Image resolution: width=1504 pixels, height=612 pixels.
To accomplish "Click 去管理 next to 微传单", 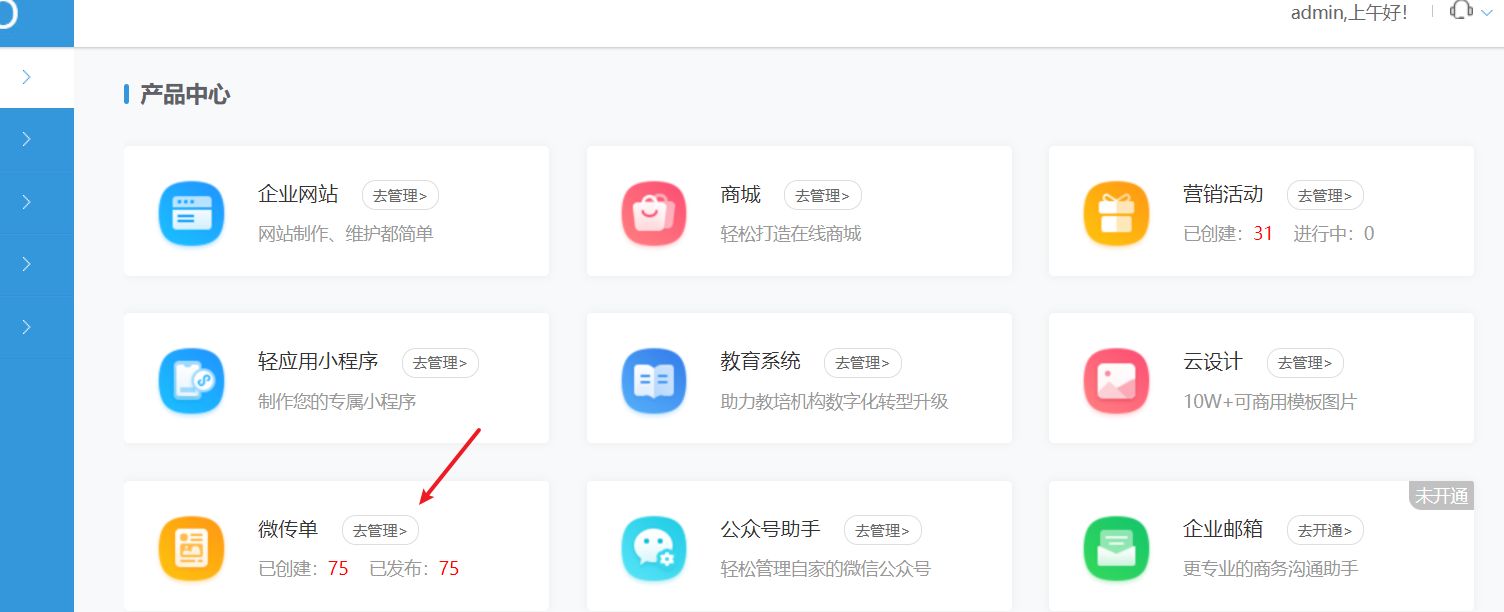I will [380, 530].
